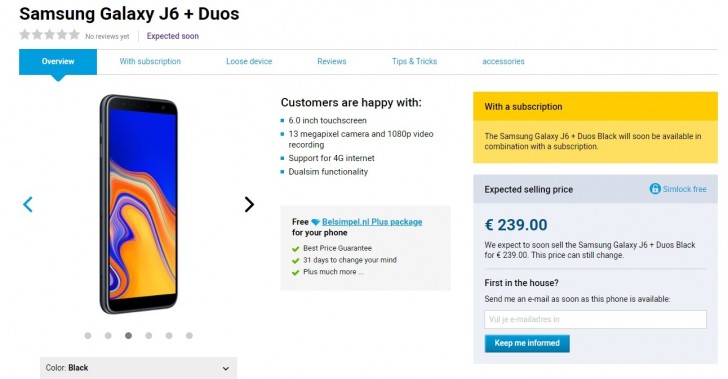Go to the accessories tab
728x379 pixels.
pos(503,61)
